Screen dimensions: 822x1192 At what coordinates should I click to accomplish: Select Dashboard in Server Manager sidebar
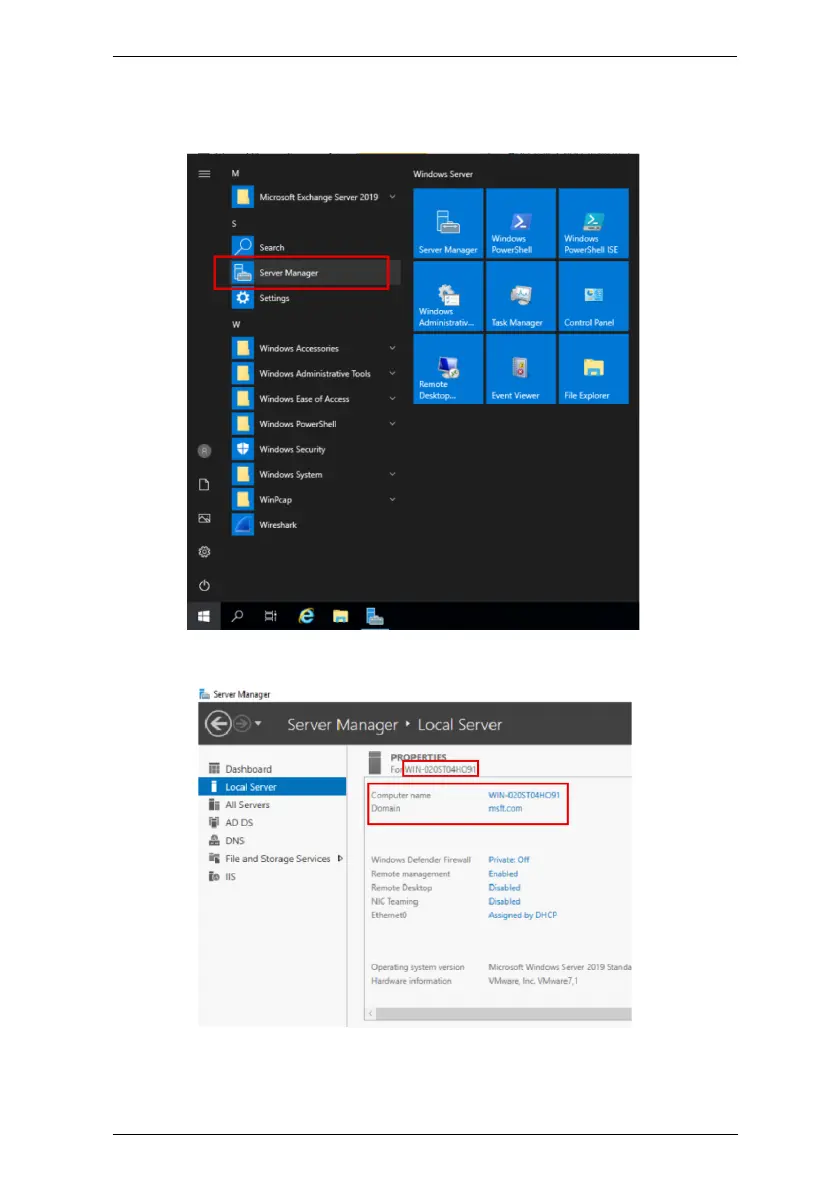(x=272, y=769)
